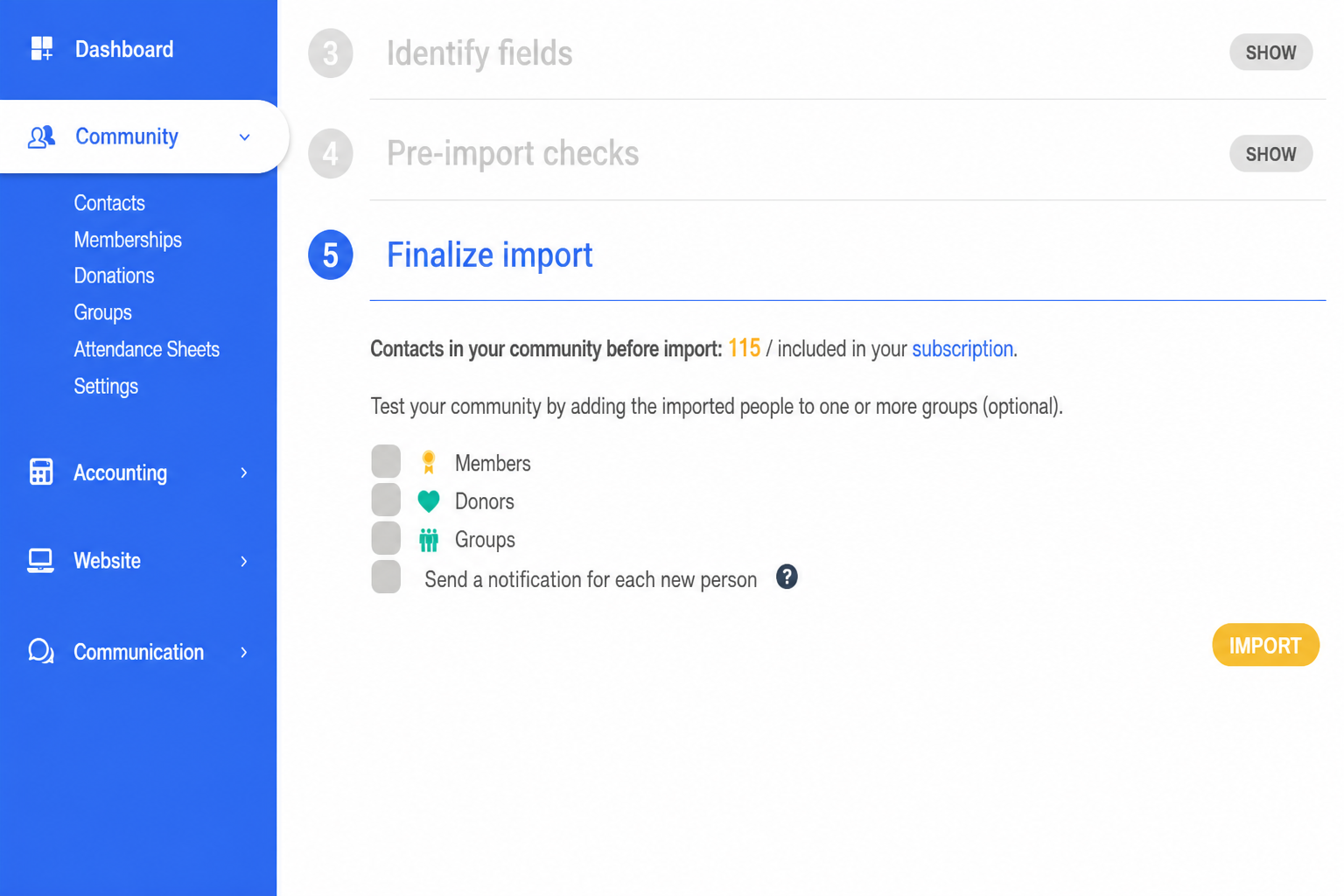The image size is (1344, 896).
Task: Check the Send a notification checkbox
Action: click(x=386, y=577)
